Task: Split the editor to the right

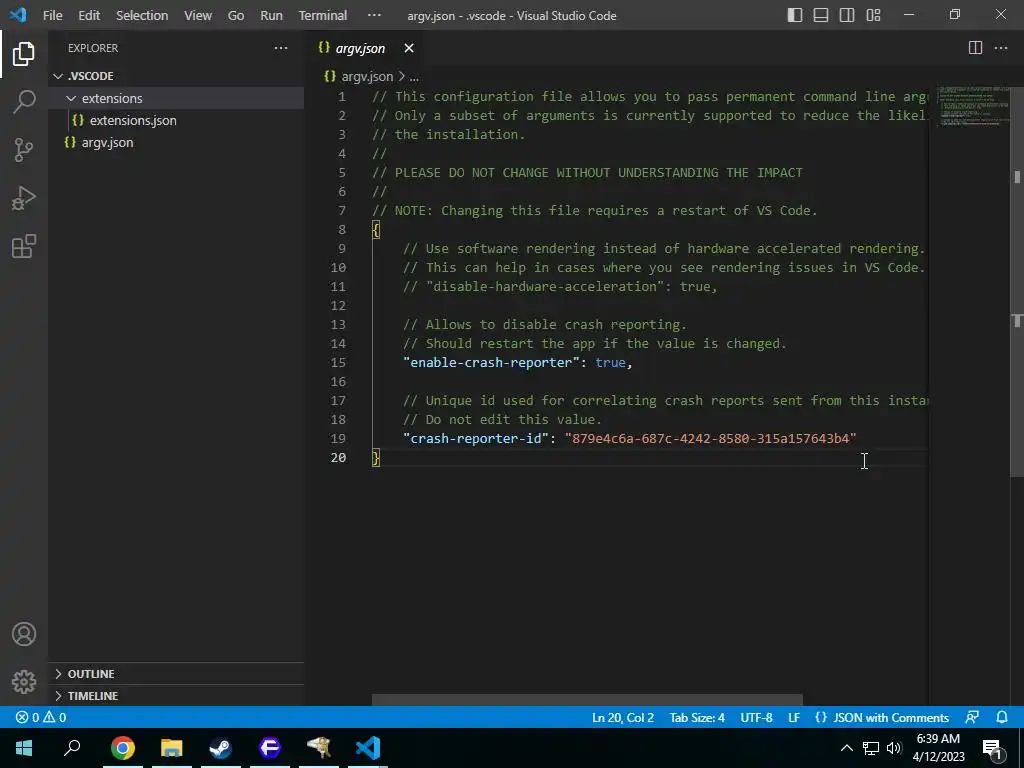Action: click(975, 48)
